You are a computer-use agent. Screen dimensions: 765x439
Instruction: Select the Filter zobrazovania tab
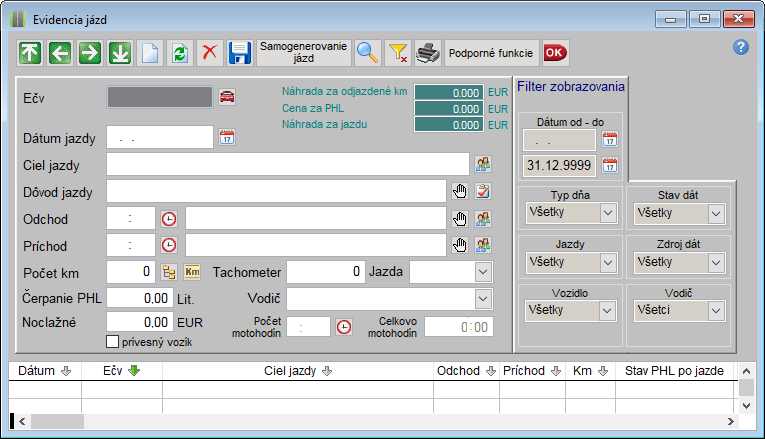click(x=571, y=86)
